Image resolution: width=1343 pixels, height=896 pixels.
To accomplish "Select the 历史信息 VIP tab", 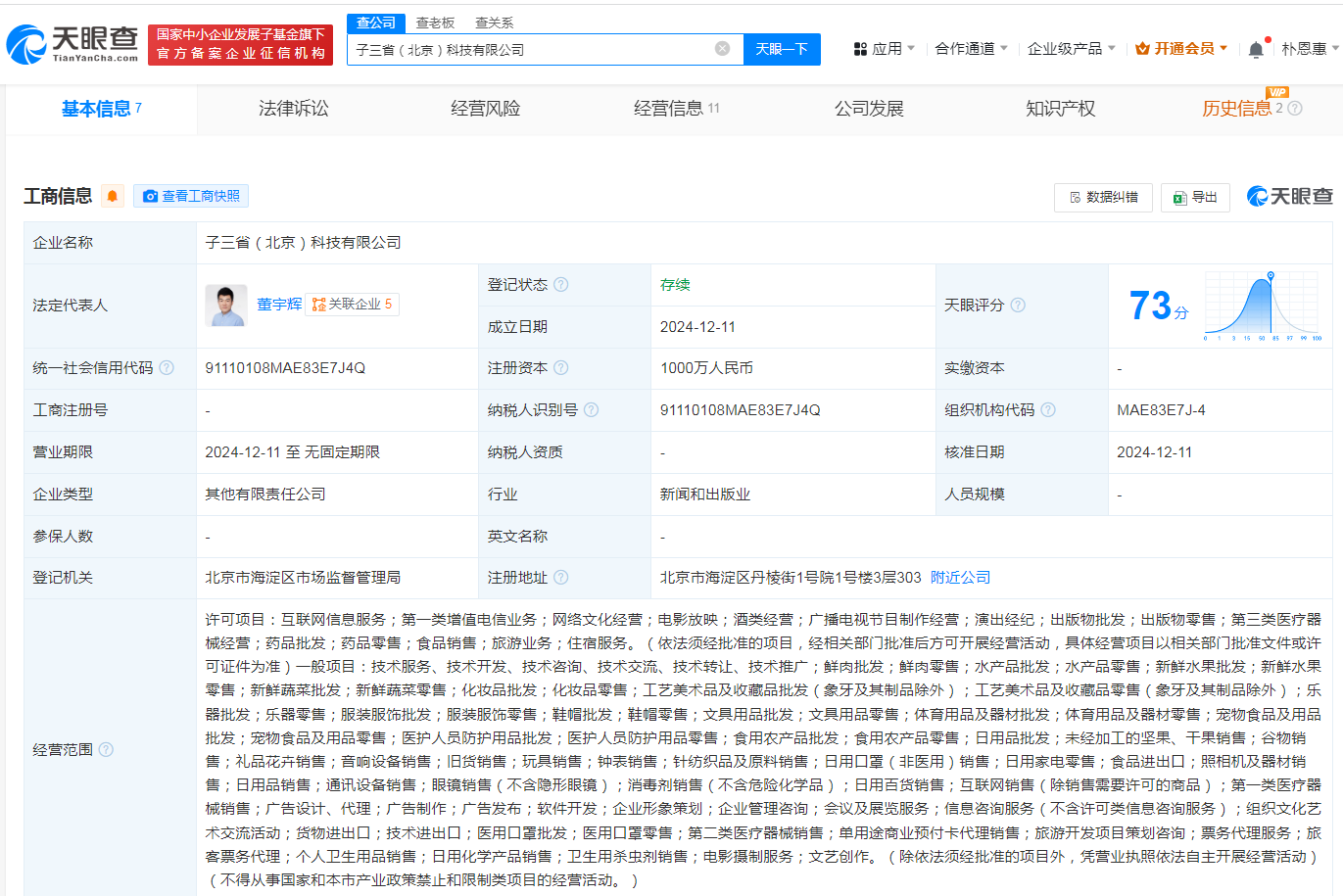I will [x=1242, y=109].
